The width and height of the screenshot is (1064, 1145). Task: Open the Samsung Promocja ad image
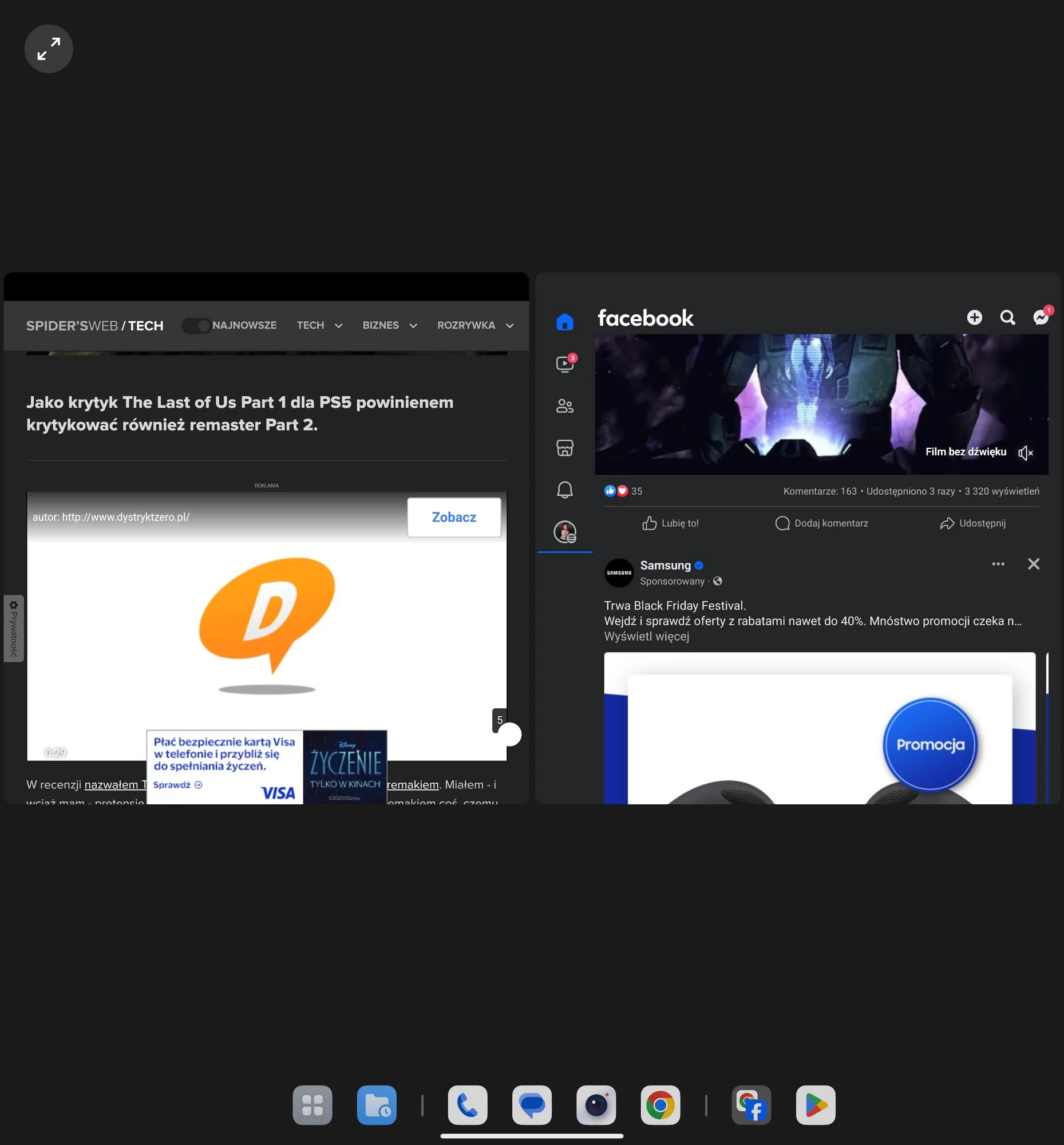(819, 728)
